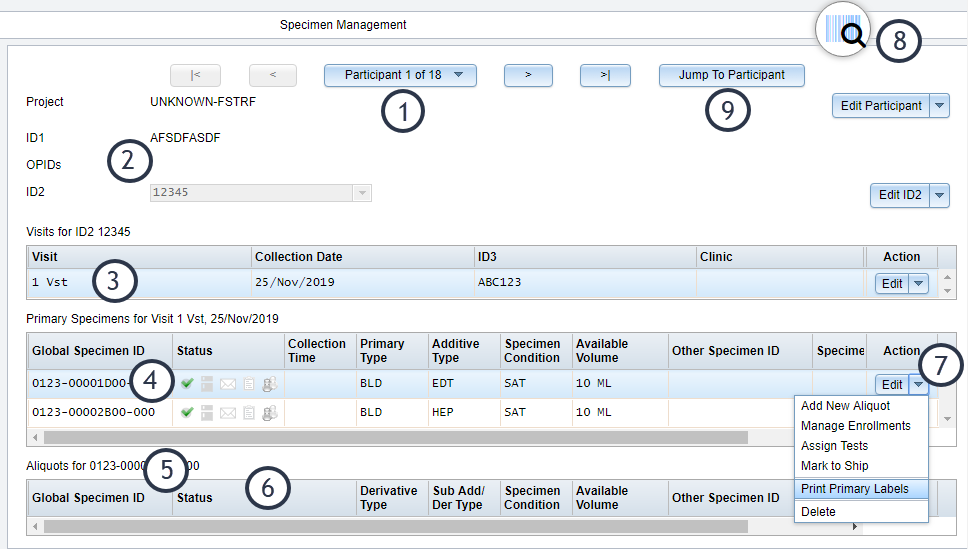Viewport: 968px width, 549px height.
Task: Click left arrow of primary specimens scrollbar
Action: click(x=35, y=438)
